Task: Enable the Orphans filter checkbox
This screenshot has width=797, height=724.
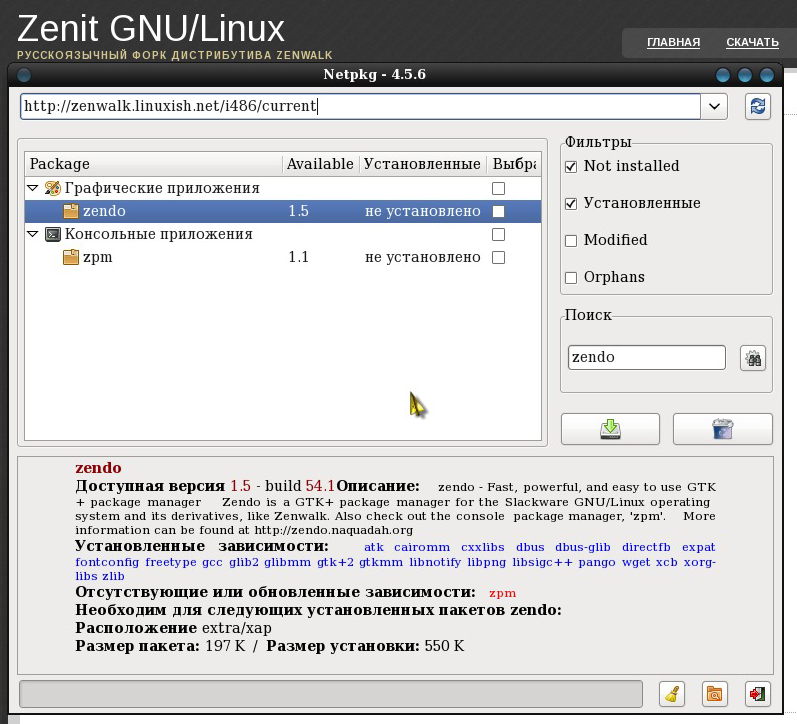Action: pyautogui.click(x=571, y=278)
